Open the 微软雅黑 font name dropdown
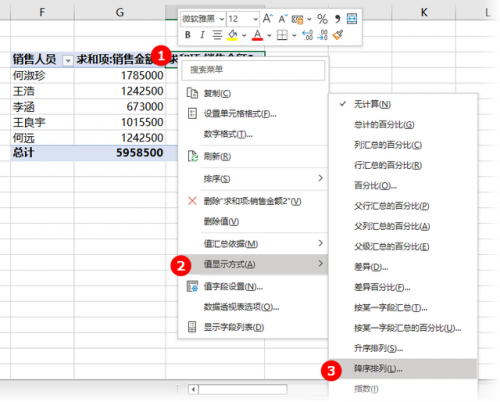500x402 pixels. [222, 19]
